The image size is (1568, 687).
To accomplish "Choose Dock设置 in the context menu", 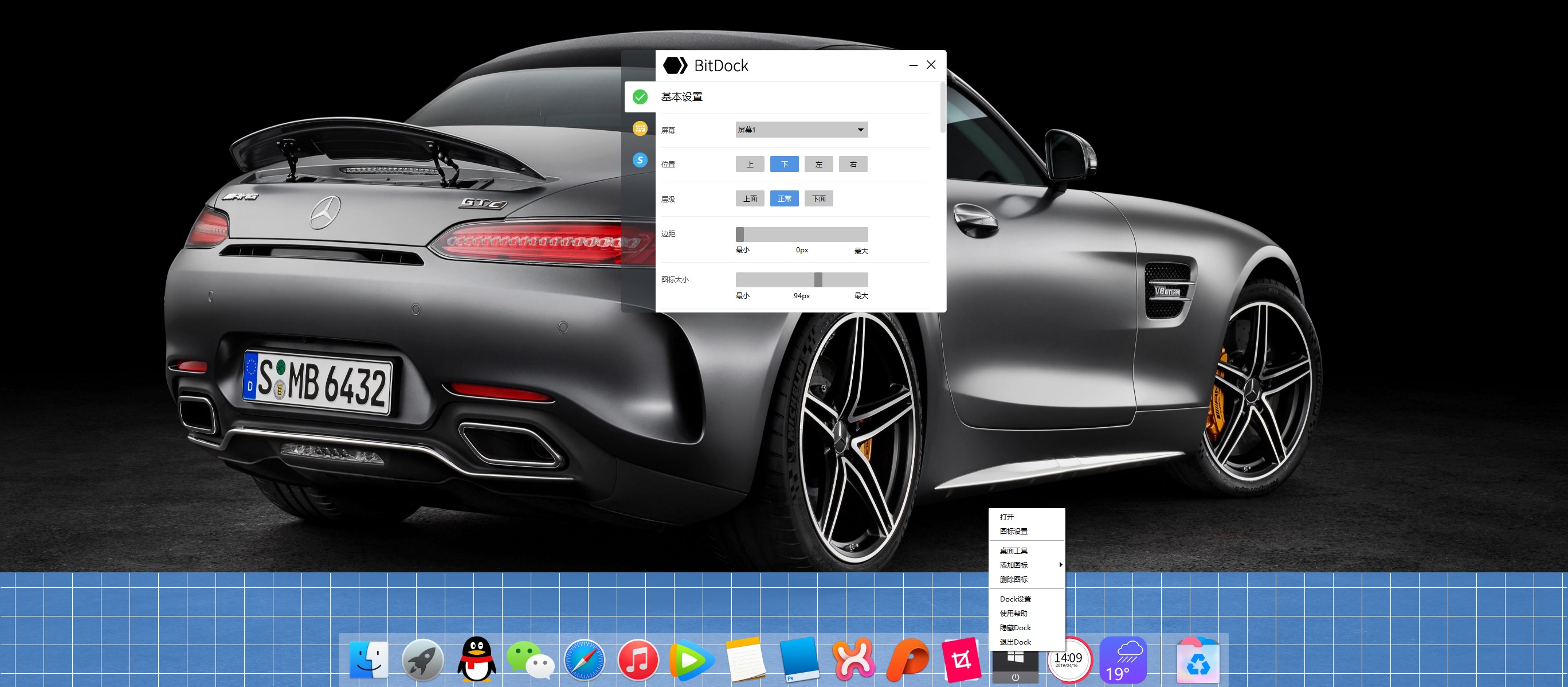I will pos(1026,599).
